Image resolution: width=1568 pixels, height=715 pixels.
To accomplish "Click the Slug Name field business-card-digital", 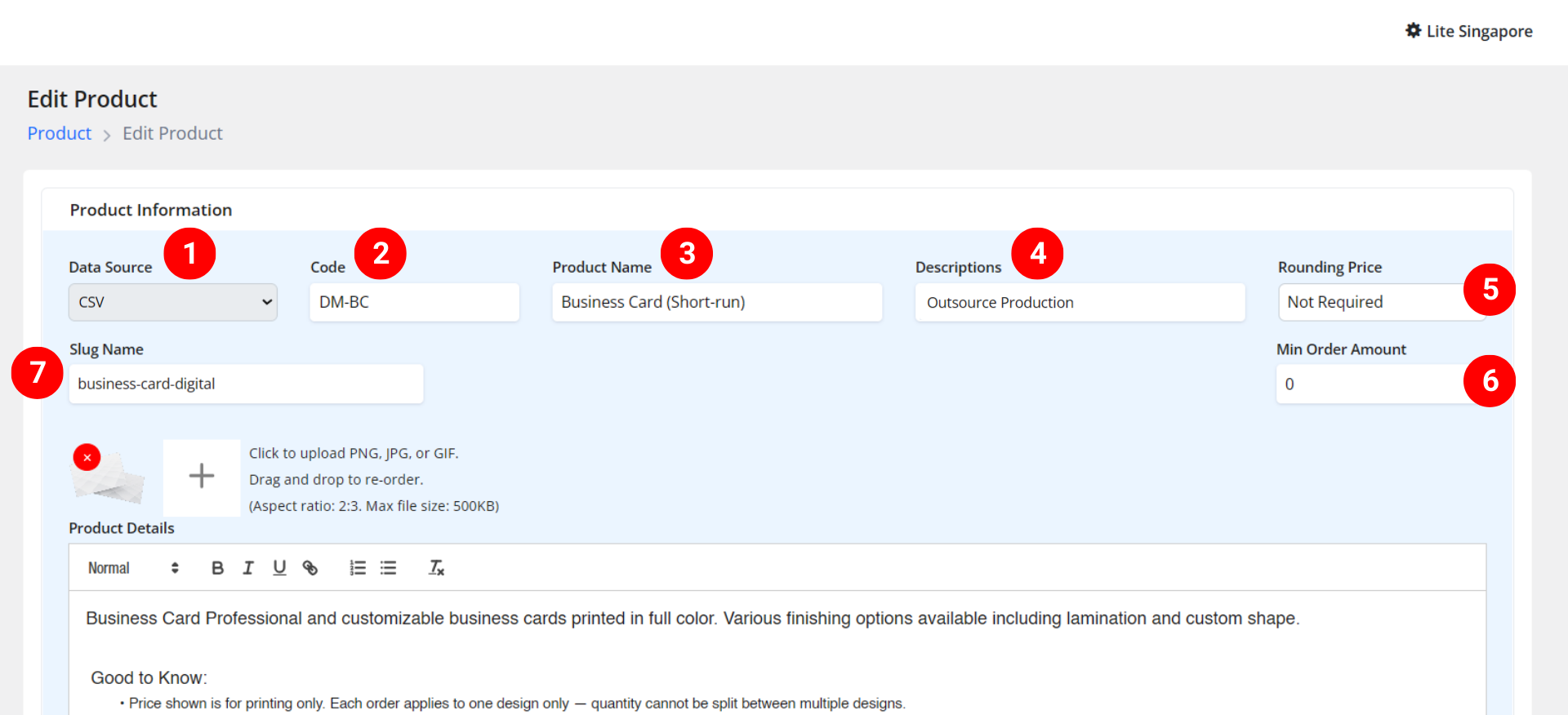I will click(x=245, y=384).
